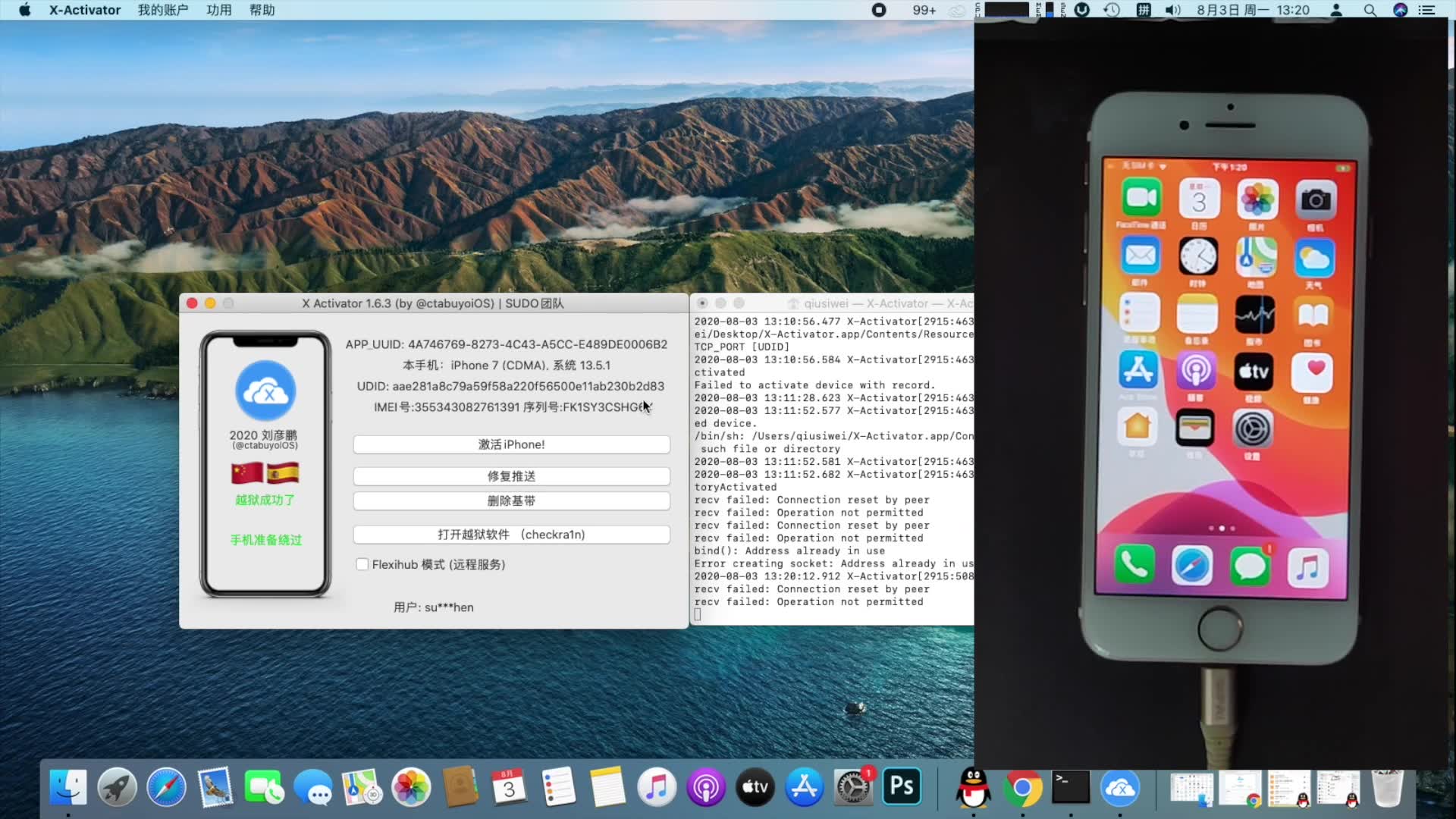Screen dimensions: 1456x819
Task: Open System Preferences from the Dock
Action: [853, 787]
